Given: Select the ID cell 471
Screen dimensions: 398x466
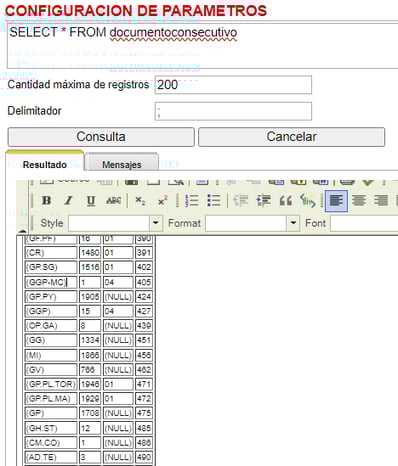Looking at the screenshot, I should click(144, 384).
